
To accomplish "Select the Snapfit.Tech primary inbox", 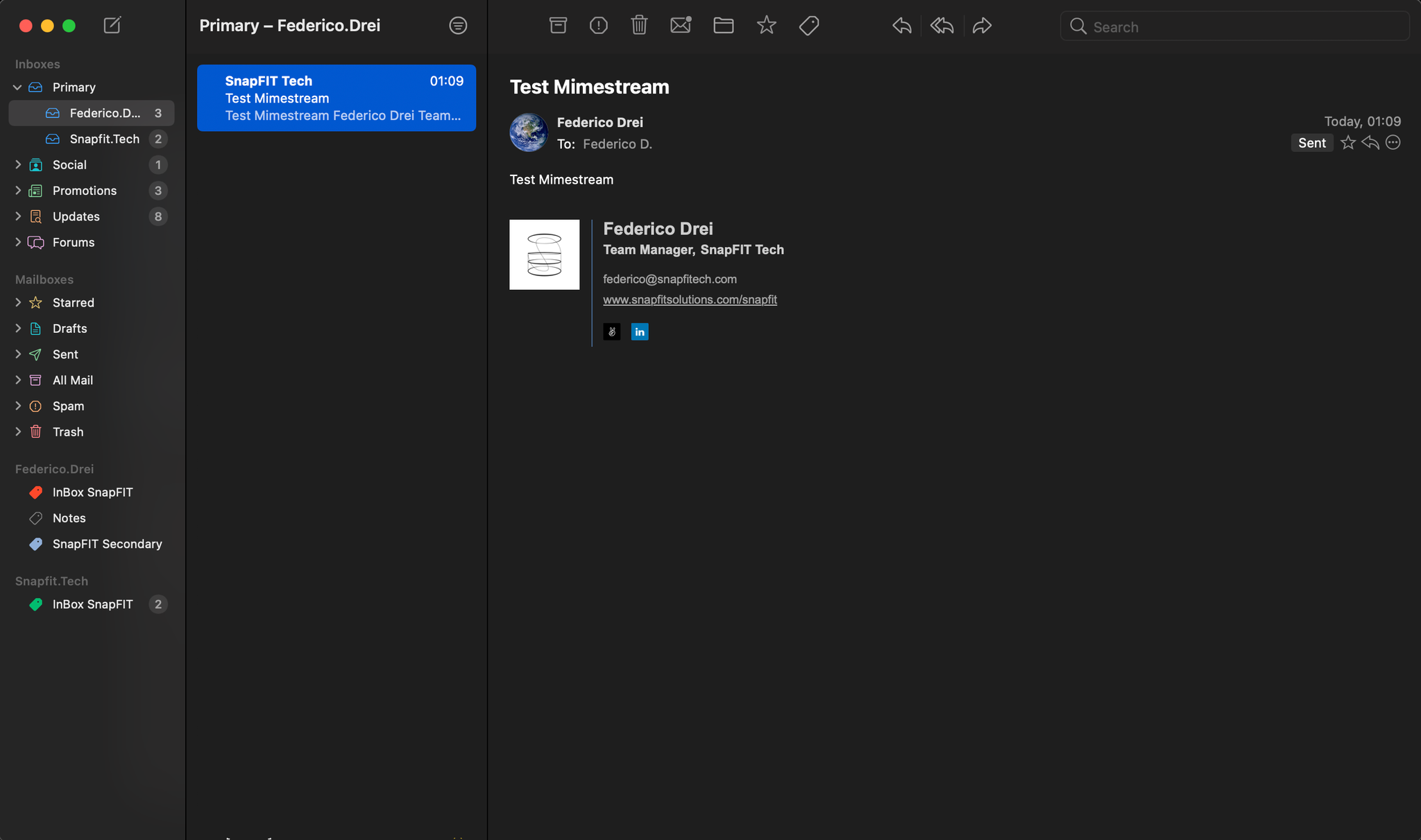I will point(92,139).
